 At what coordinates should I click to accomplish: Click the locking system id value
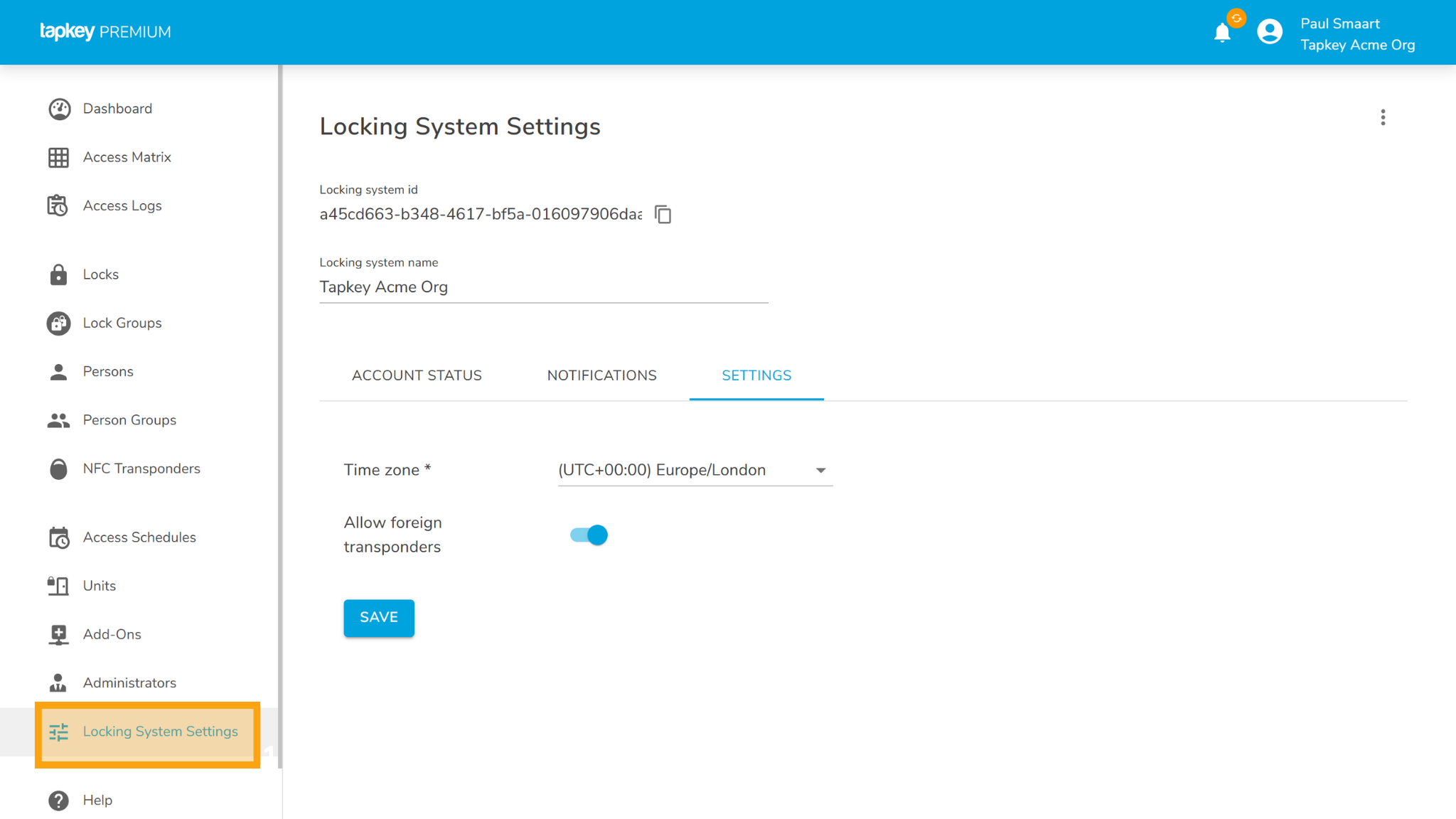[481, 214]
